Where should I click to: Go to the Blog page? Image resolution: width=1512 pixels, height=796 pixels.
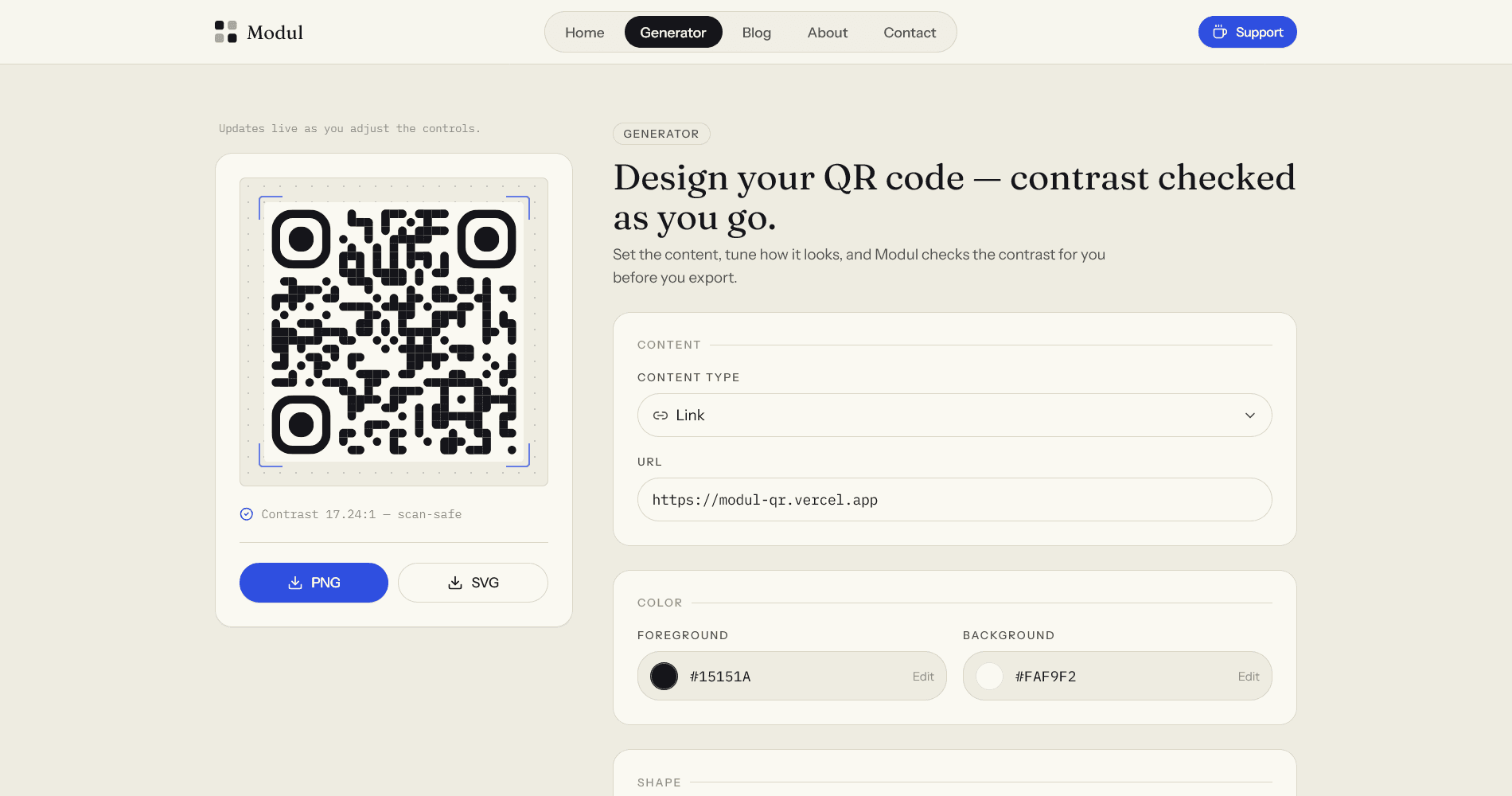(757, 33)
